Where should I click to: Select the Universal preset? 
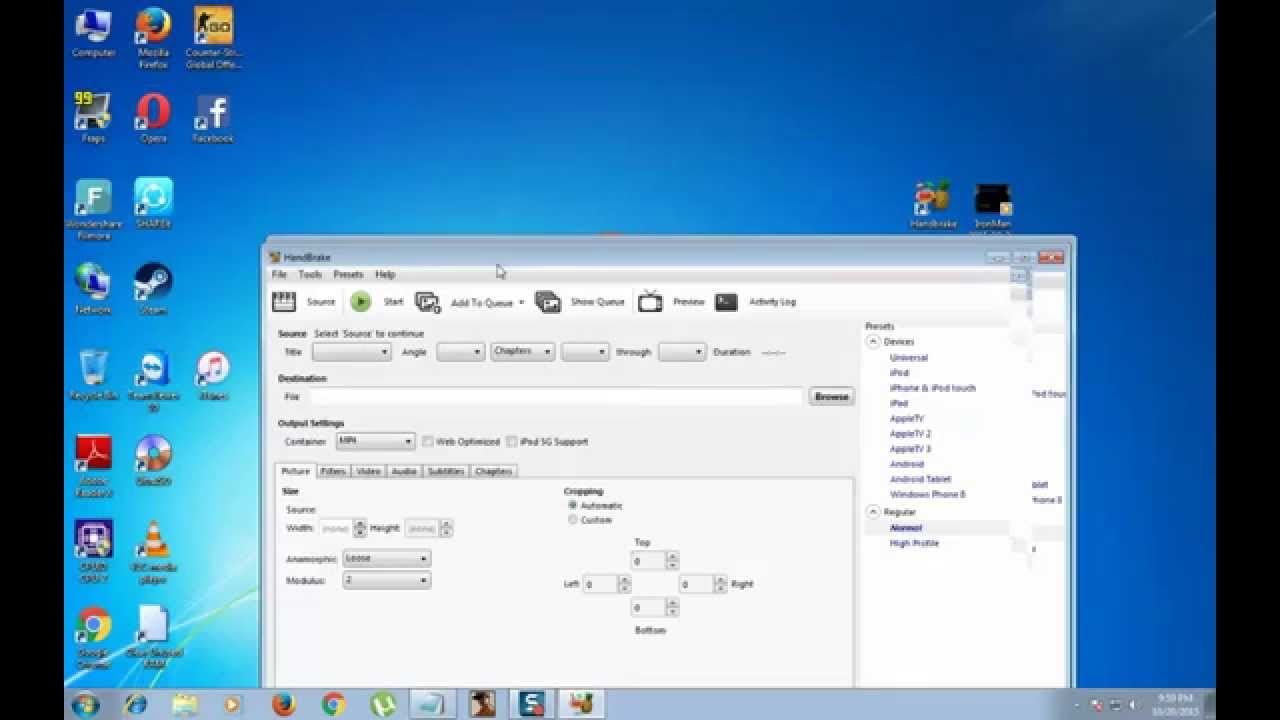[909, 357]
